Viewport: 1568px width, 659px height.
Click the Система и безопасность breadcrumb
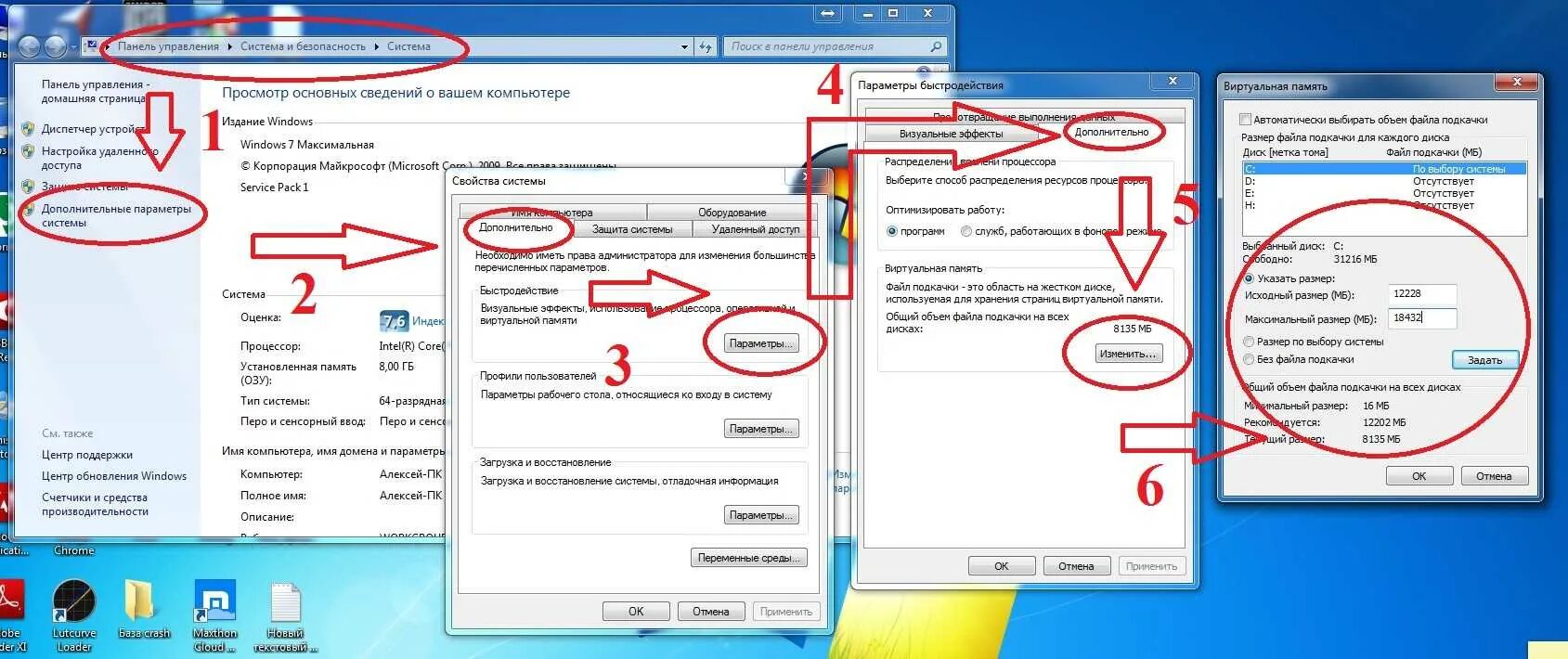coord(303,46)
